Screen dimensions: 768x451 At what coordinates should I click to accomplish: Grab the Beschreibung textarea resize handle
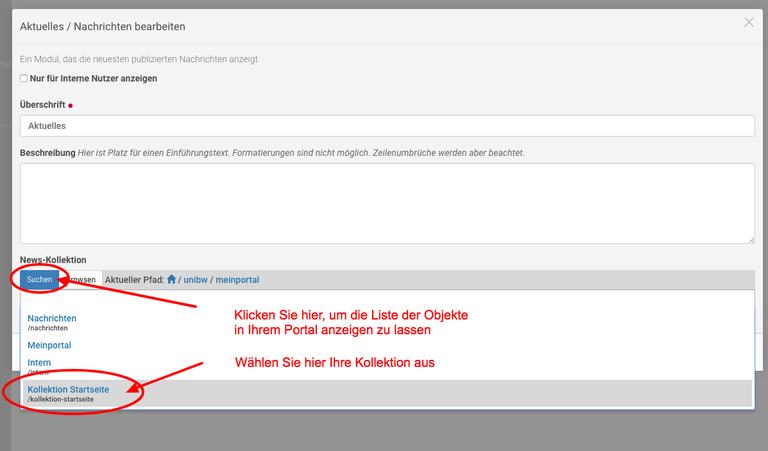(751, 240)
